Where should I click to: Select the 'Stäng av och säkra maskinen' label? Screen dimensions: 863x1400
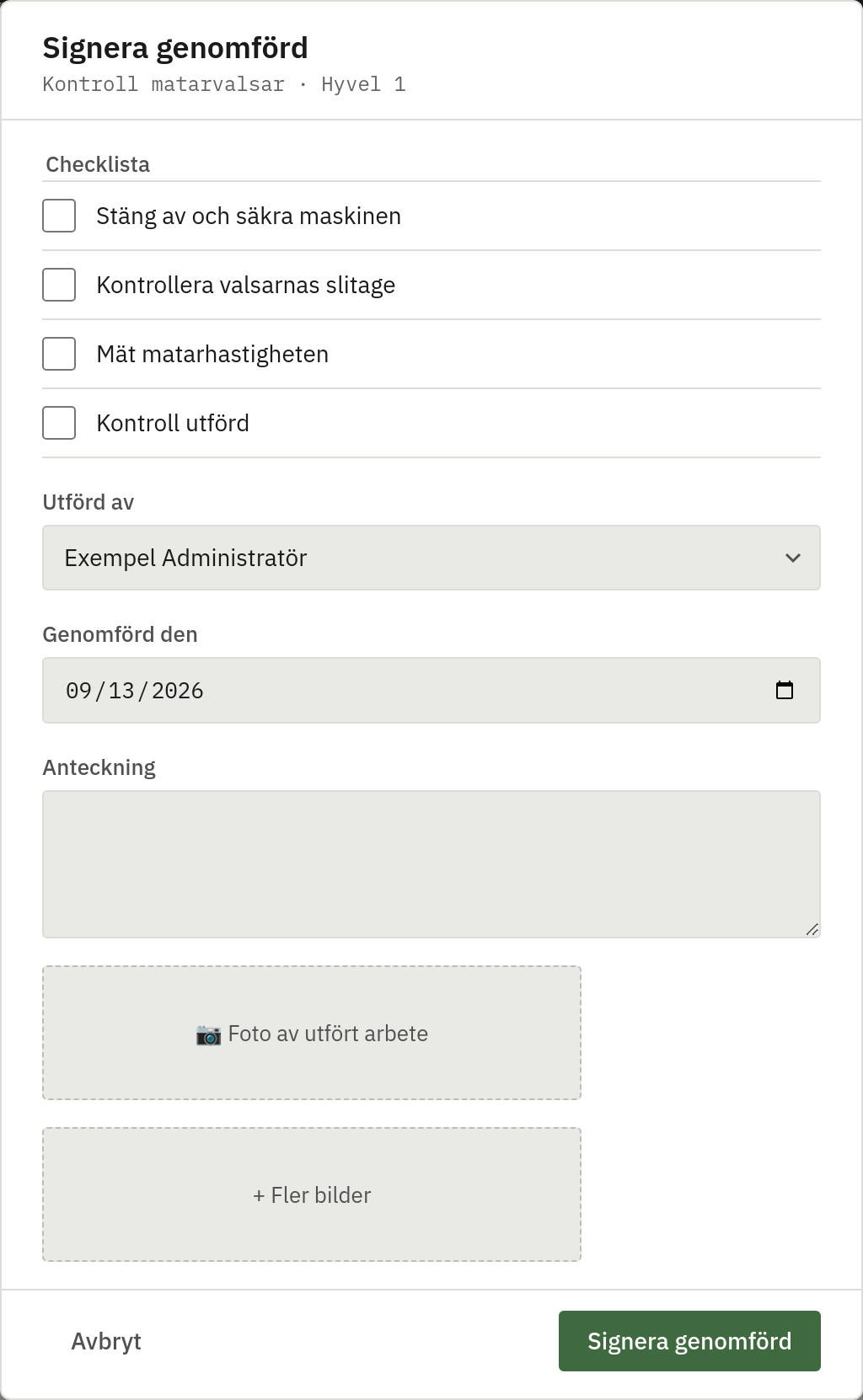[x=249, y=216]
